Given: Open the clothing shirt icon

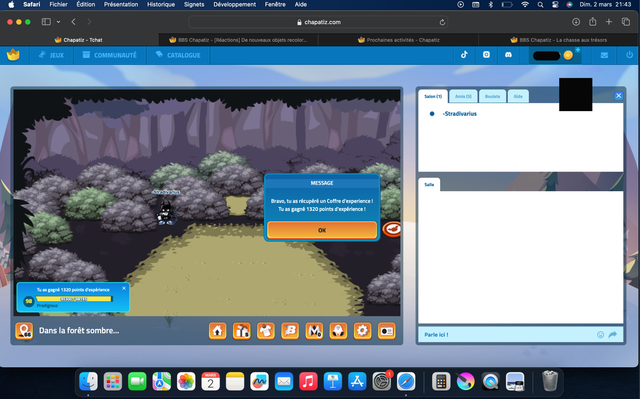Looking at the screenshot, I should 266,331.
